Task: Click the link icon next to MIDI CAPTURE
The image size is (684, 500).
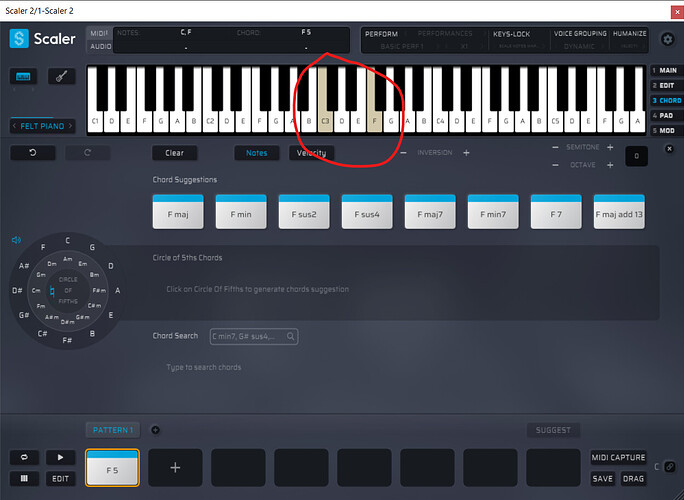Action: (669, 467)
